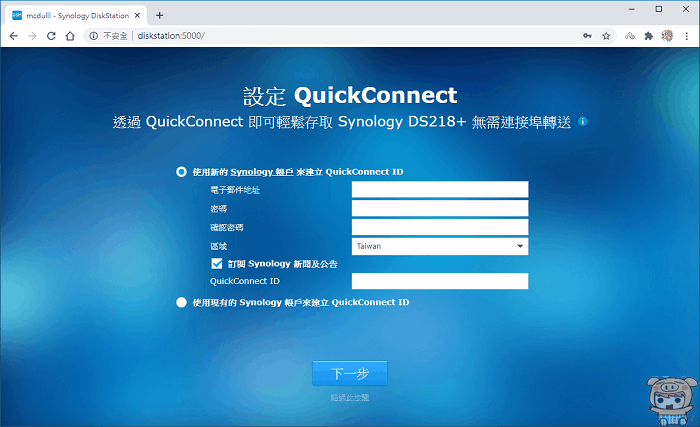This screenshot has height=427, width=700.
Task: Maximize the browser window
Action: point(659,9)
